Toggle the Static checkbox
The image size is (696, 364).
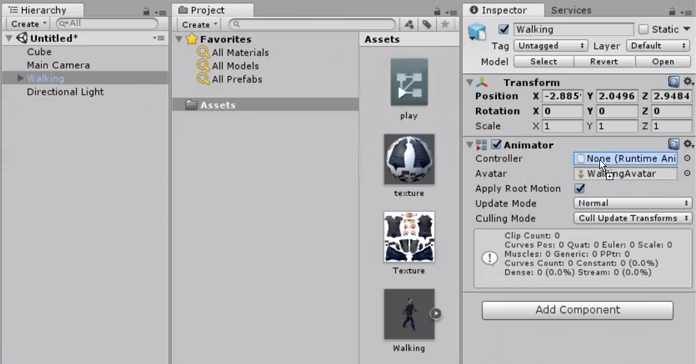click(643, 29)
